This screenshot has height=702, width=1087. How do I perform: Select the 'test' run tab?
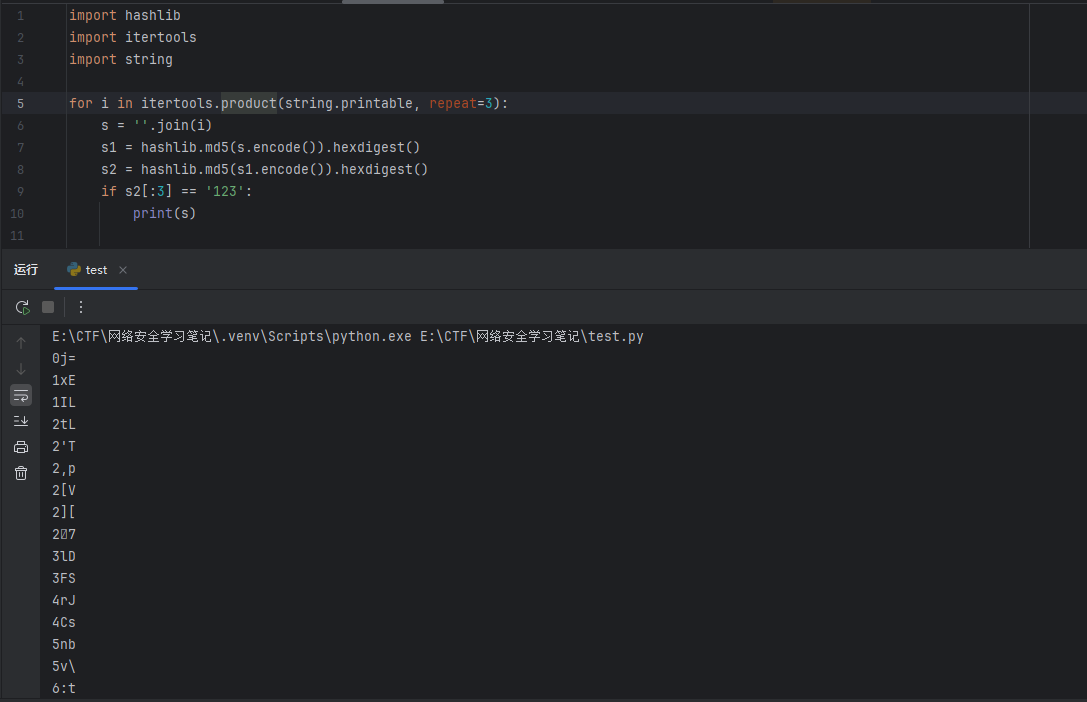(x=96, y=270)
